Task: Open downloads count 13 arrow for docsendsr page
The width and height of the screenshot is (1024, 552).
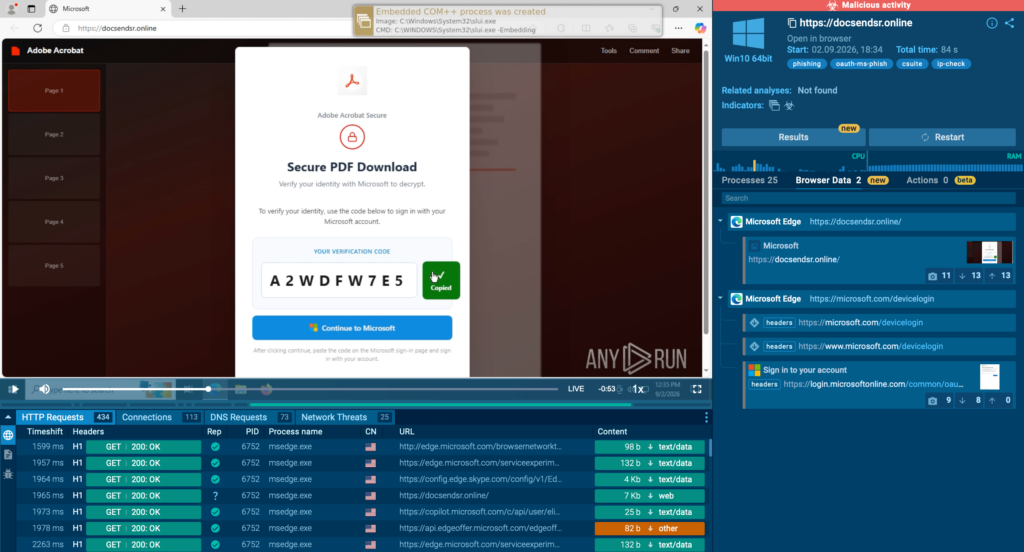Action: 962,276
